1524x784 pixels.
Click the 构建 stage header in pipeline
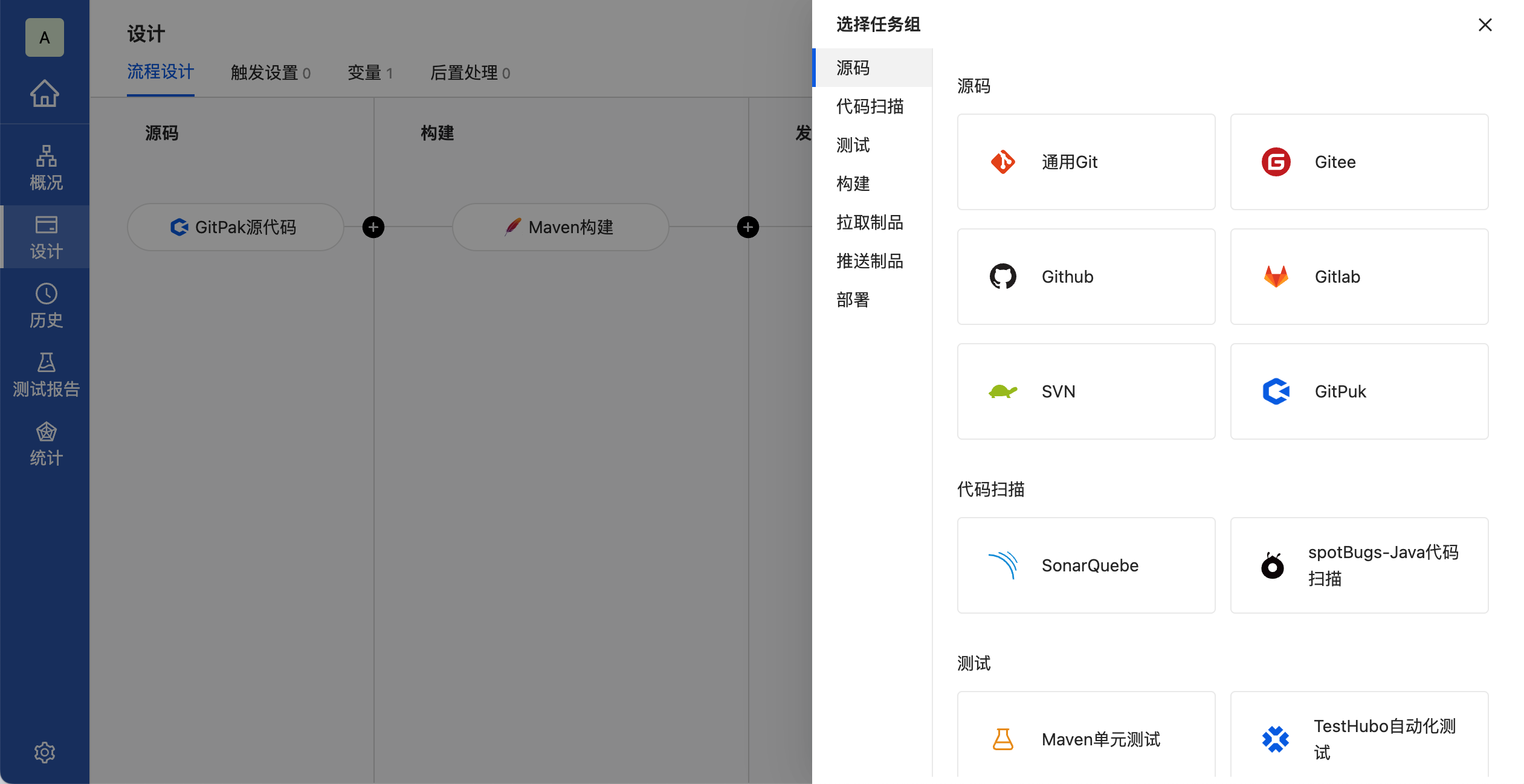[438, 133]
